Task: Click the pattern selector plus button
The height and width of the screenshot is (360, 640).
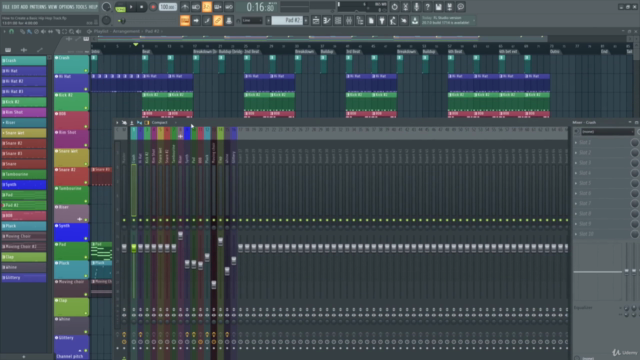Action: (x=306, y=20)
